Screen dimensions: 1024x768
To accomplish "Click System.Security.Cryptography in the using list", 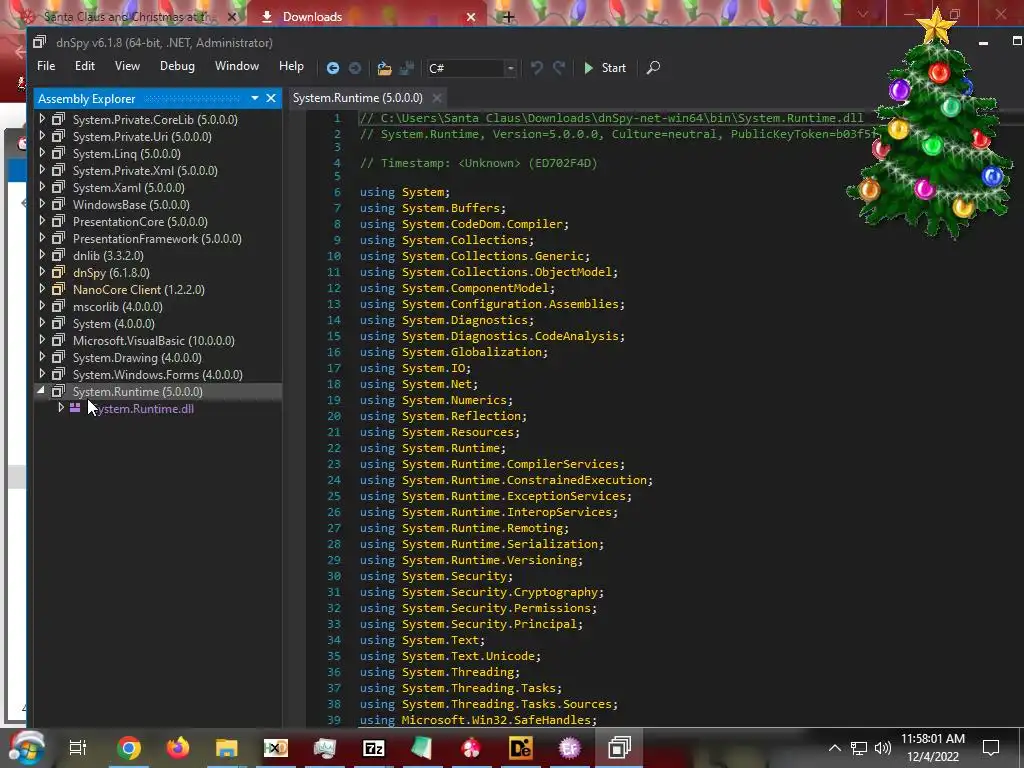I will (500, 592).
